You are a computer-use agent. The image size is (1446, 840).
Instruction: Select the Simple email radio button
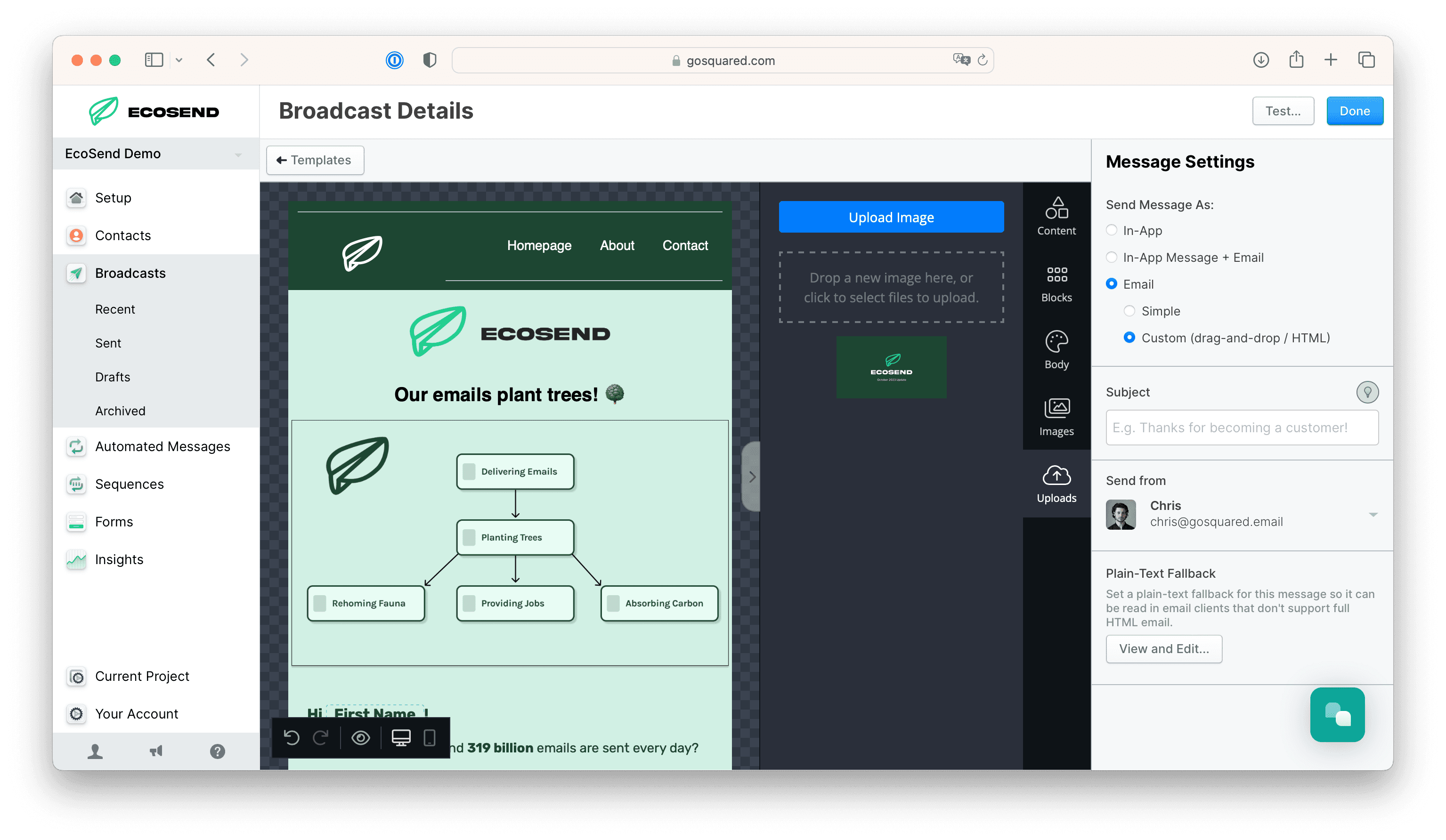1129,311
